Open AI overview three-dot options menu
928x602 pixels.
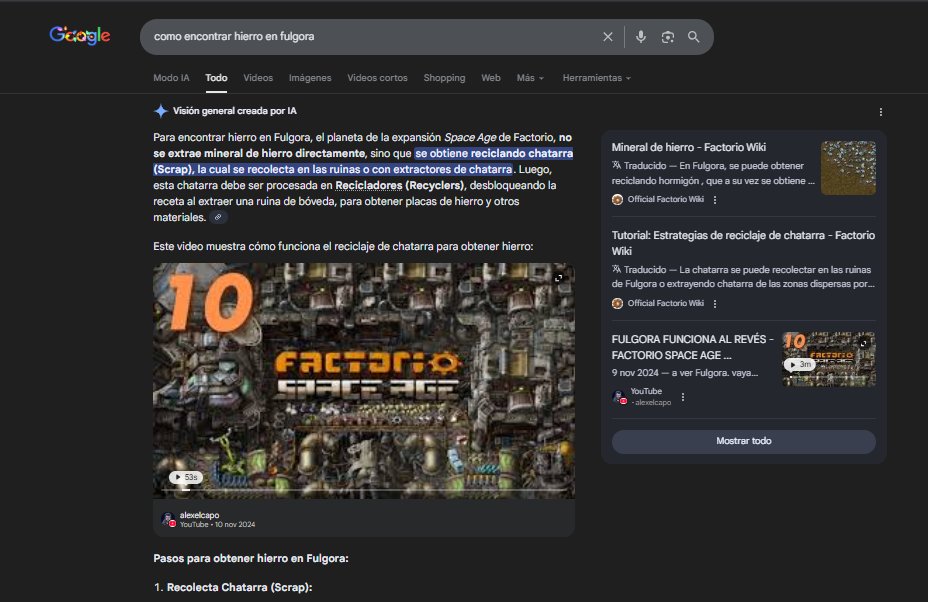pyautogui.click(x=881, y=112)
